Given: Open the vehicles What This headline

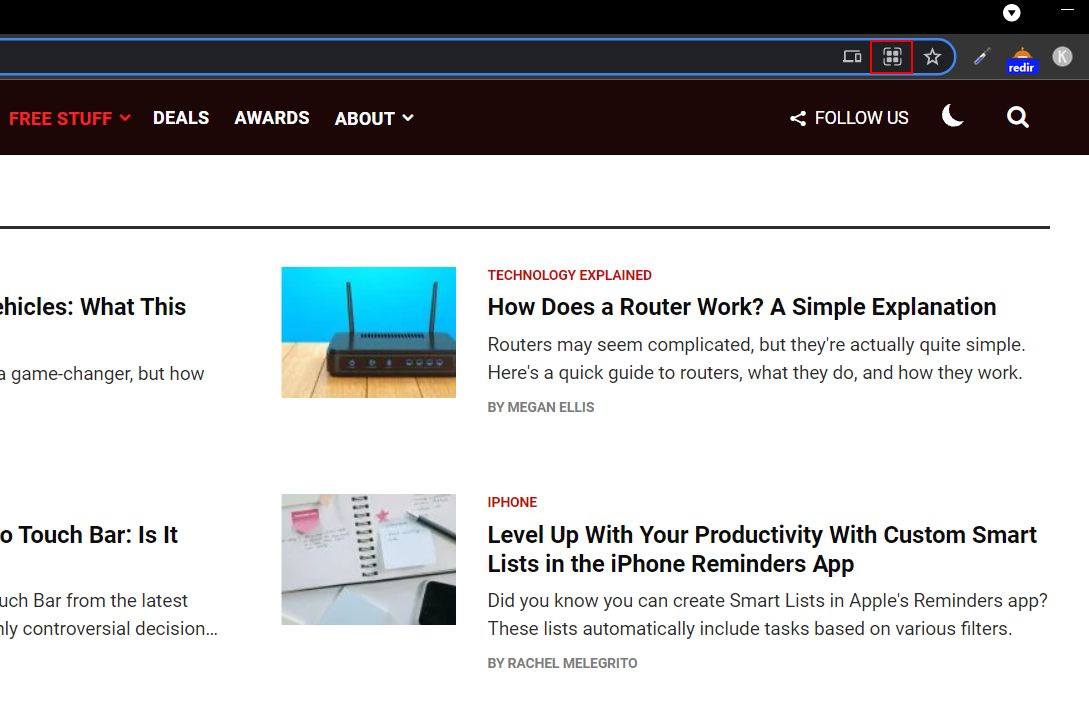Looking at the screenshot, I should (93, 307).
